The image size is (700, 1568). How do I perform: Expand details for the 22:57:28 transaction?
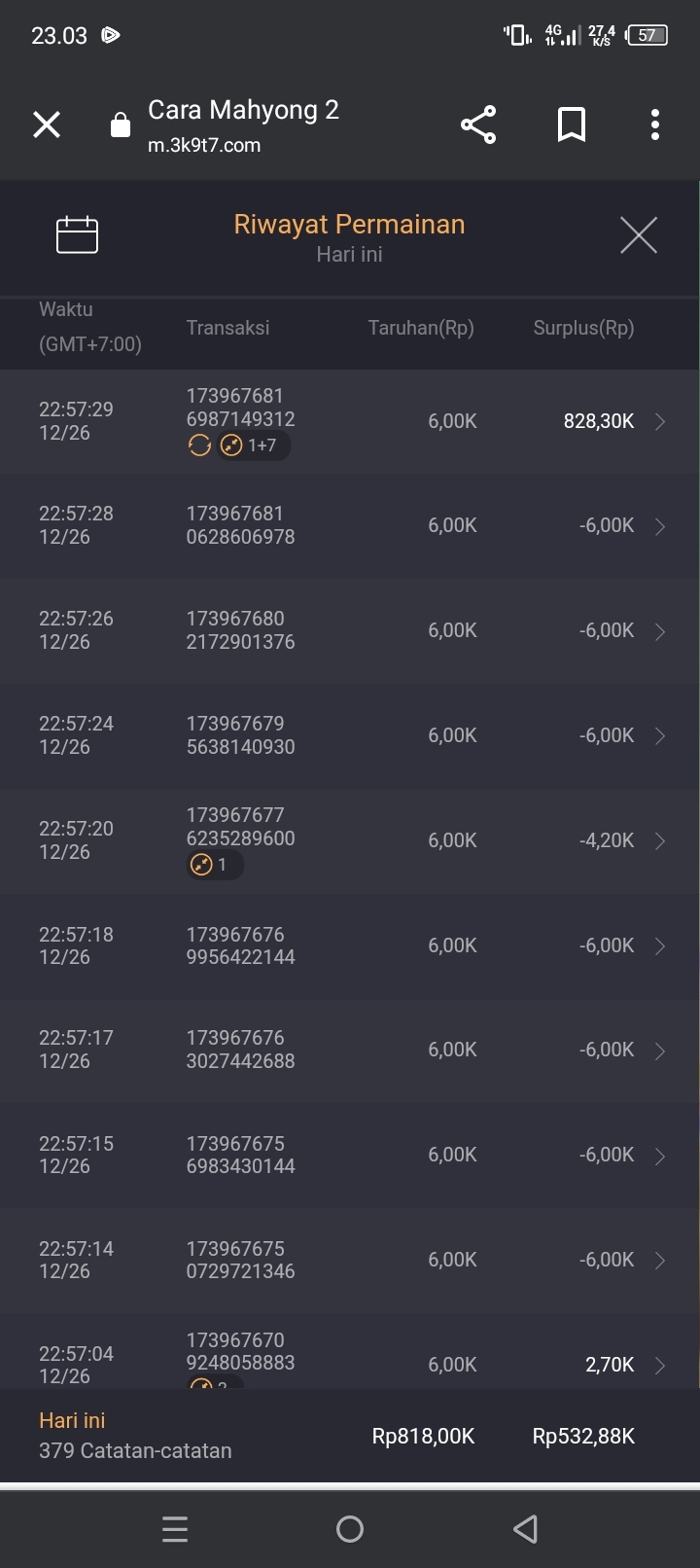click(660, 526)
